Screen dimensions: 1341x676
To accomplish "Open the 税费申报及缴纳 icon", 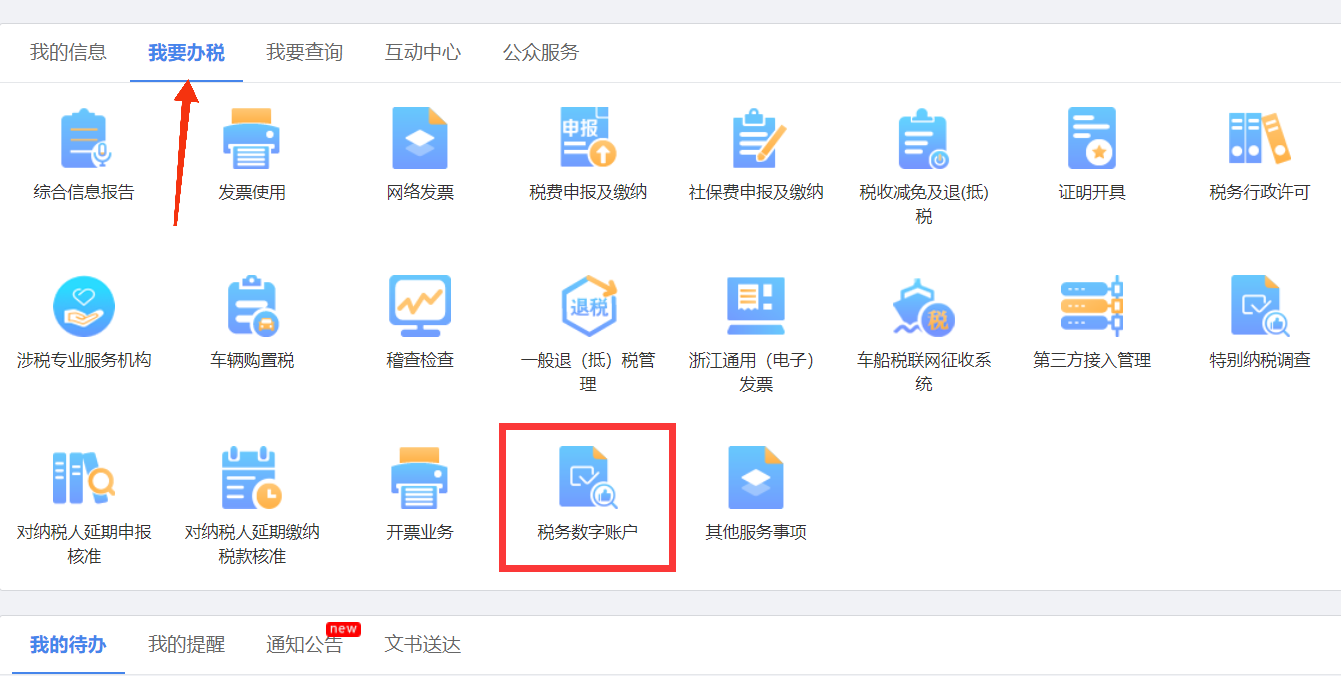I will click(588, 139).
